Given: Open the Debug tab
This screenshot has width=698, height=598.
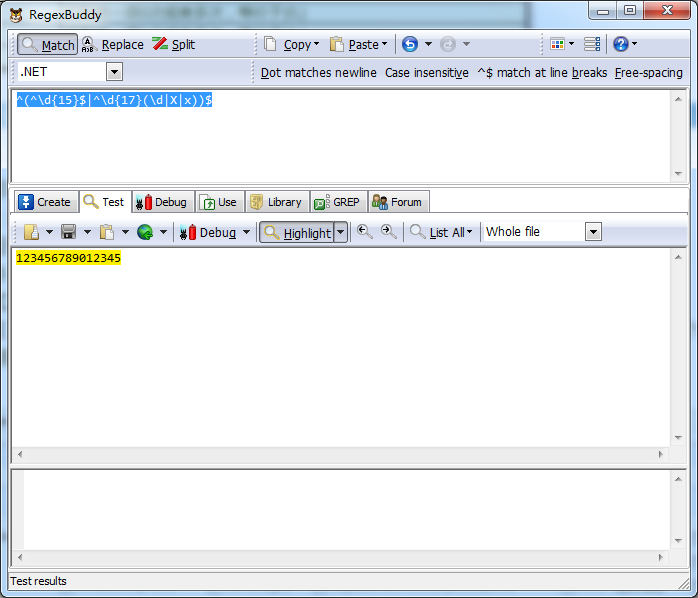Looking at the screenshot, I should 163,202.
